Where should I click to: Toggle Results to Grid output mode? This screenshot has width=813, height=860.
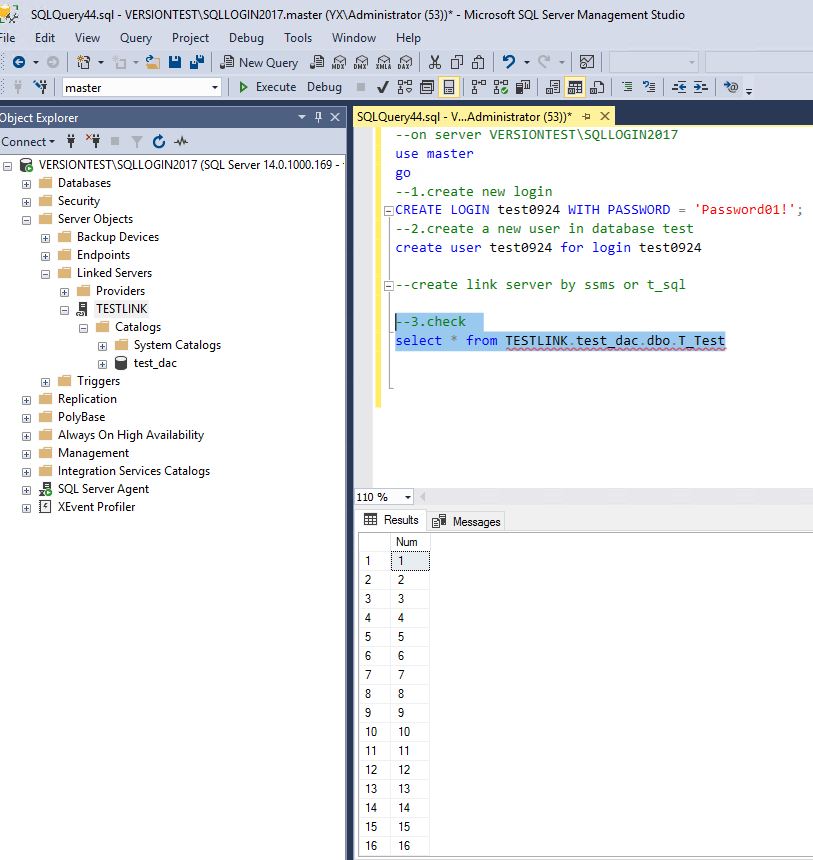pyautogui.click(x=574, y=87)
